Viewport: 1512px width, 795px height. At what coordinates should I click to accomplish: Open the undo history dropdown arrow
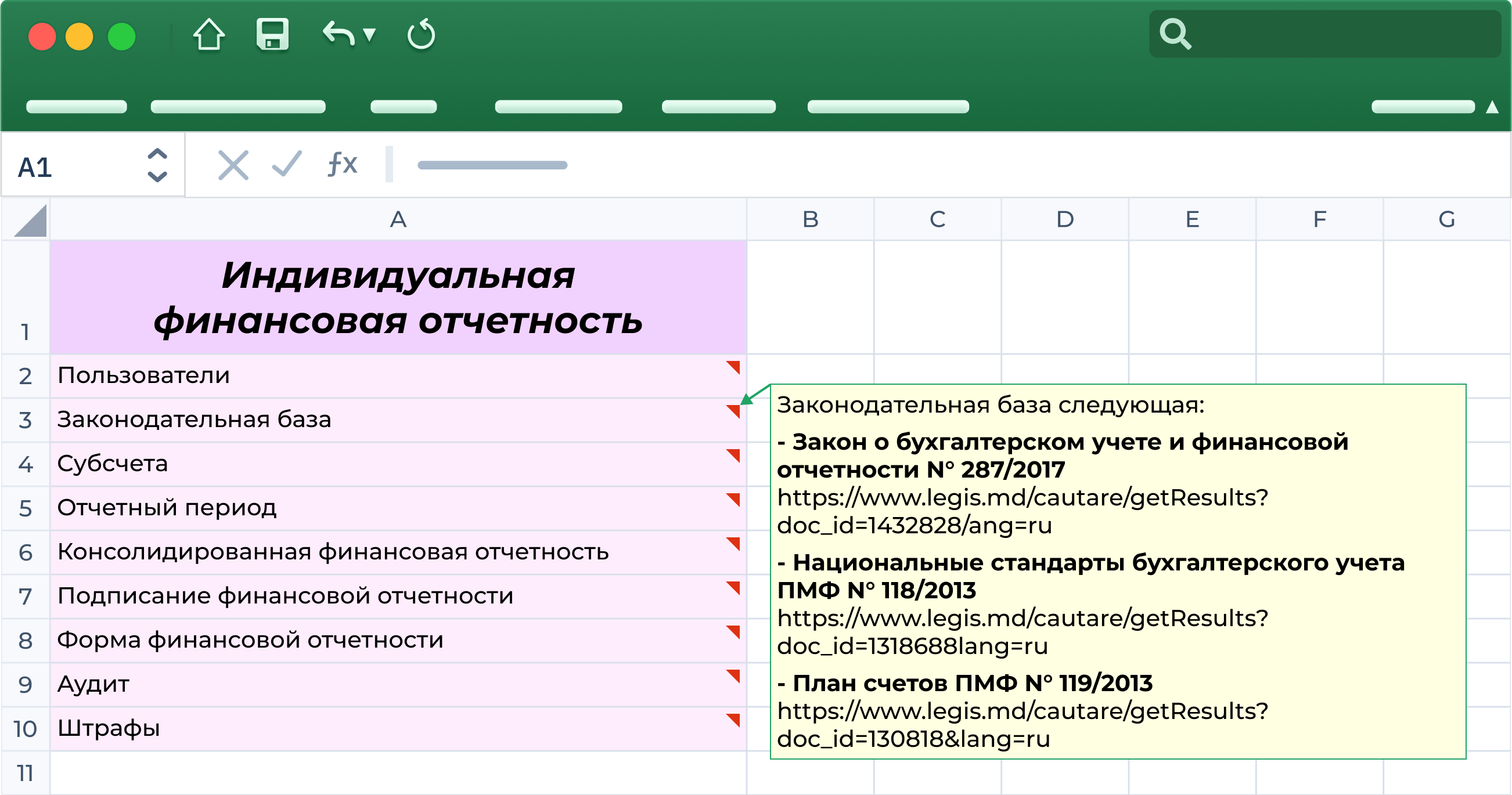pos(369,35)
